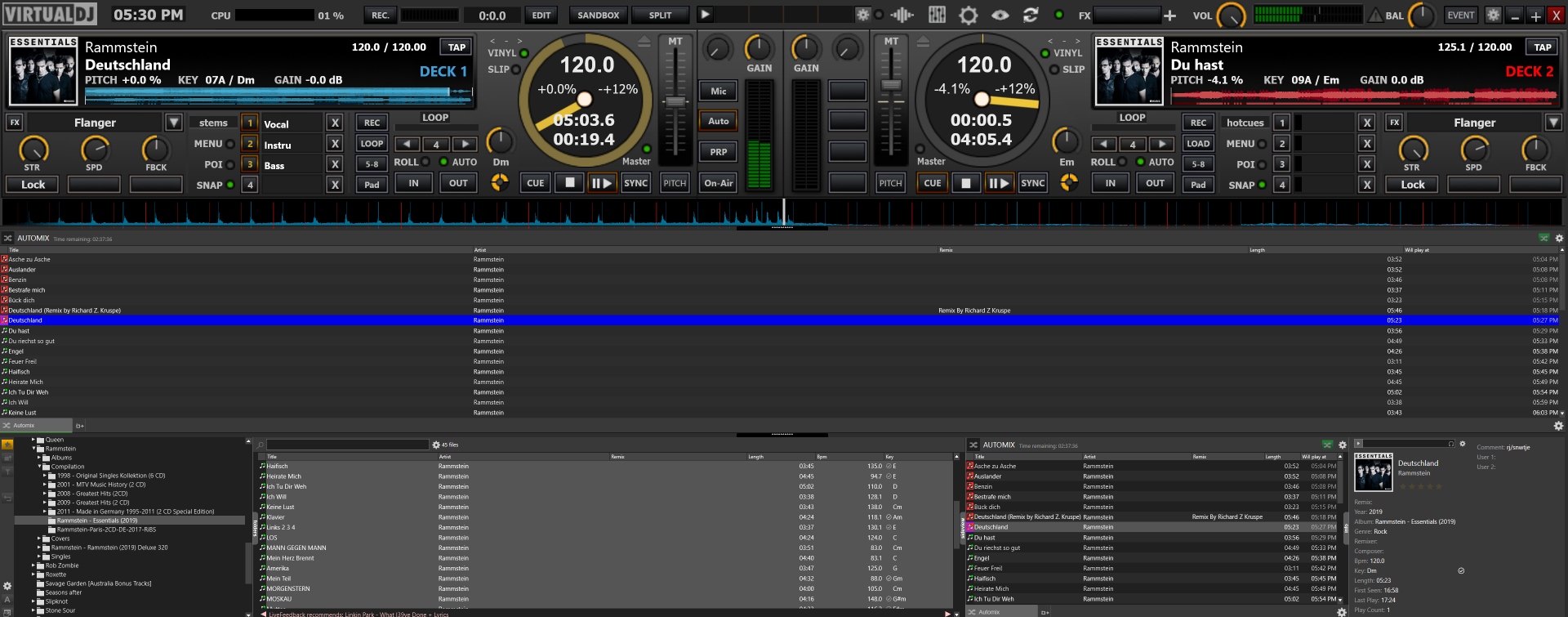Open Deck 2 Flanger effect dropdown arrow

1553,123
